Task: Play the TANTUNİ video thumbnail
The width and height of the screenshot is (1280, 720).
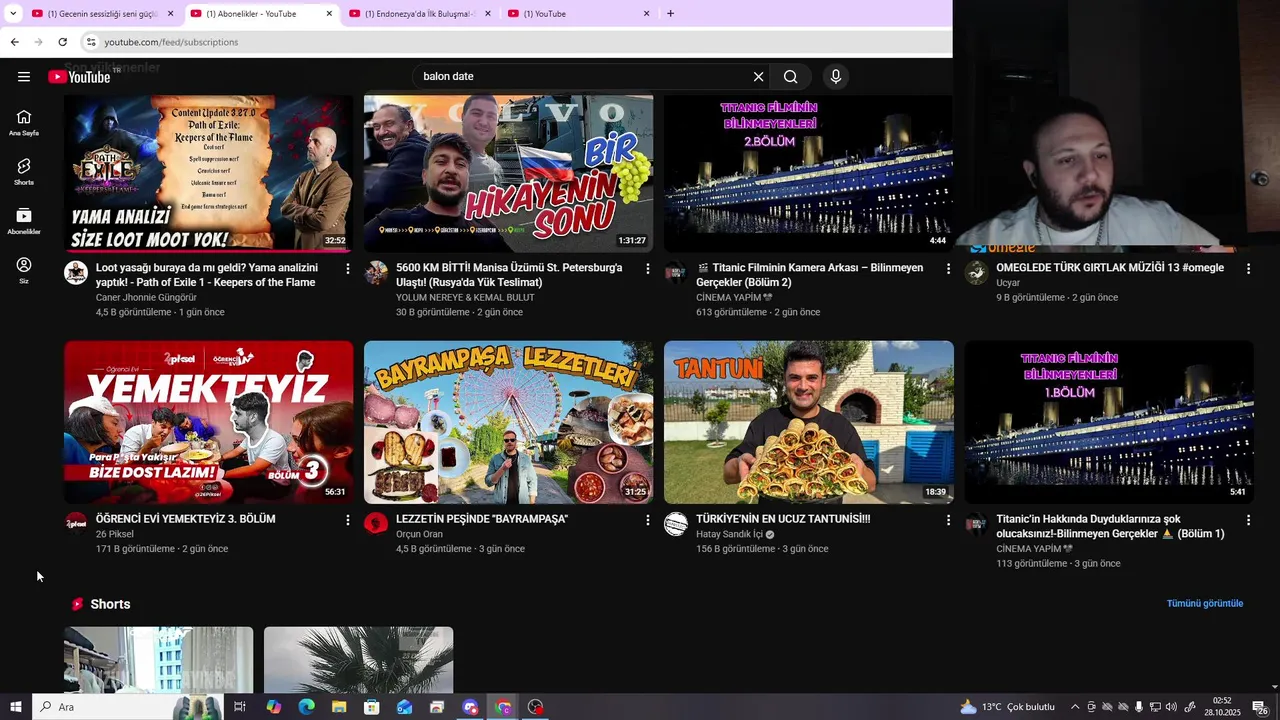Action: (809, 422)
